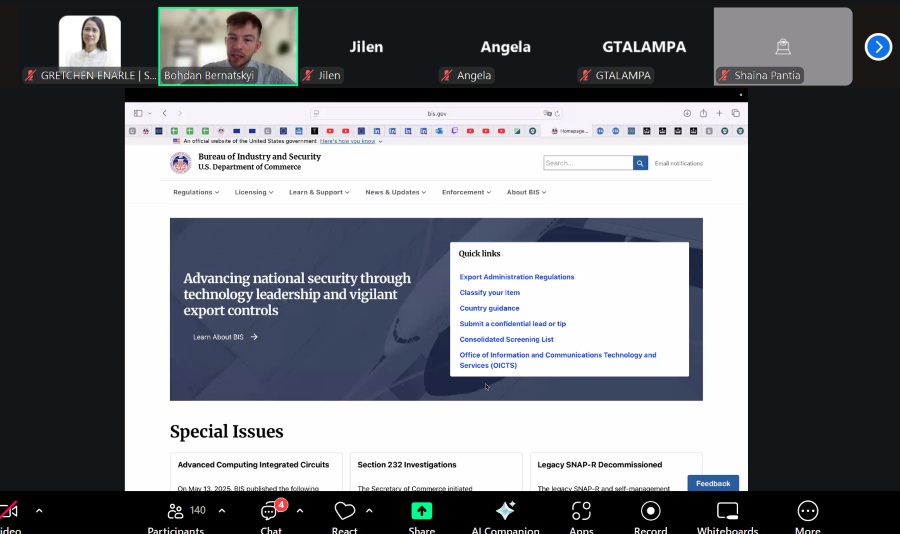900x534 pixels.
Task: Open Classify your item link
Action: (x=490, y=292)
